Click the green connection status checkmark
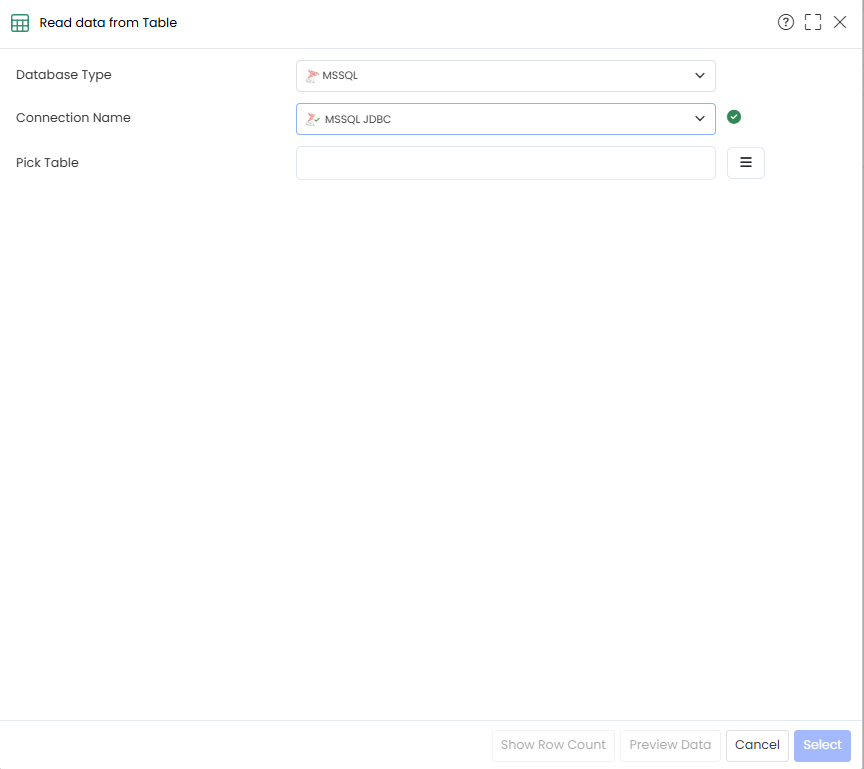The image size is (864, 769). pos(733,117)
